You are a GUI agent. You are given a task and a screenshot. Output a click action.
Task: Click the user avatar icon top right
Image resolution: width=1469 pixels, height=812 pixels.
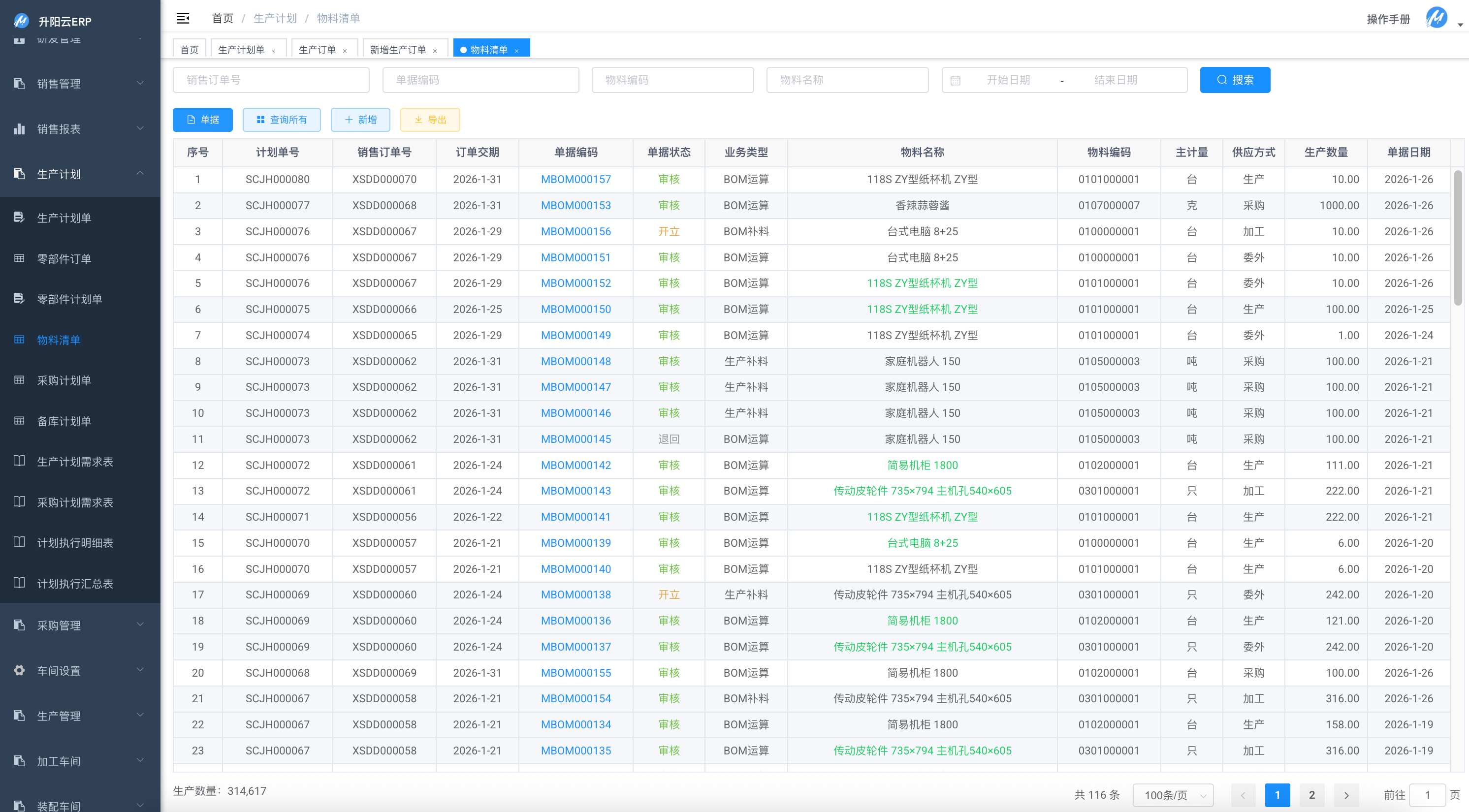pyautogui.click(x=1436, y=18)
